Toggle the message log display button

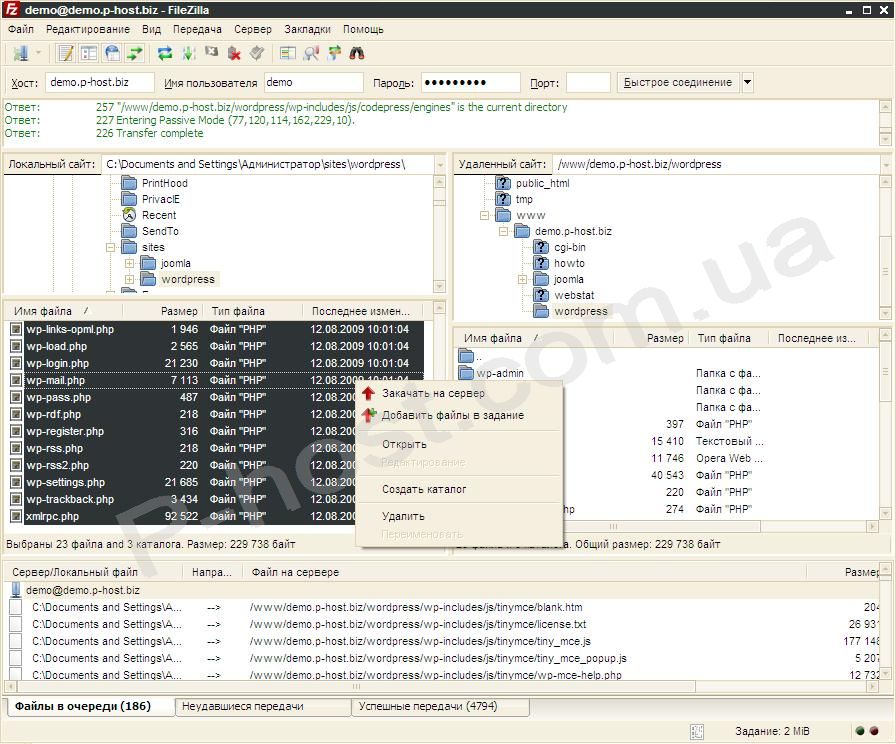point(66,54)
